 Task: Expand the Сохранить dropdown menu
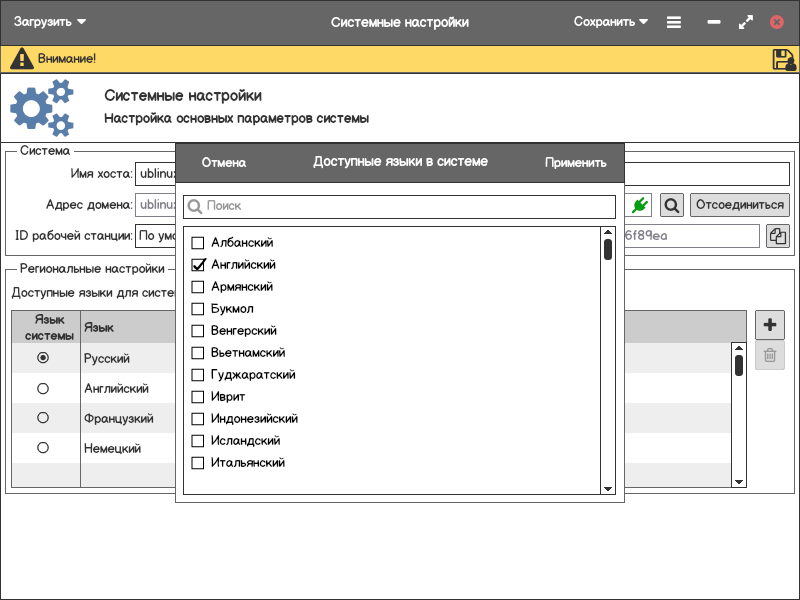(x=610, y=22)
